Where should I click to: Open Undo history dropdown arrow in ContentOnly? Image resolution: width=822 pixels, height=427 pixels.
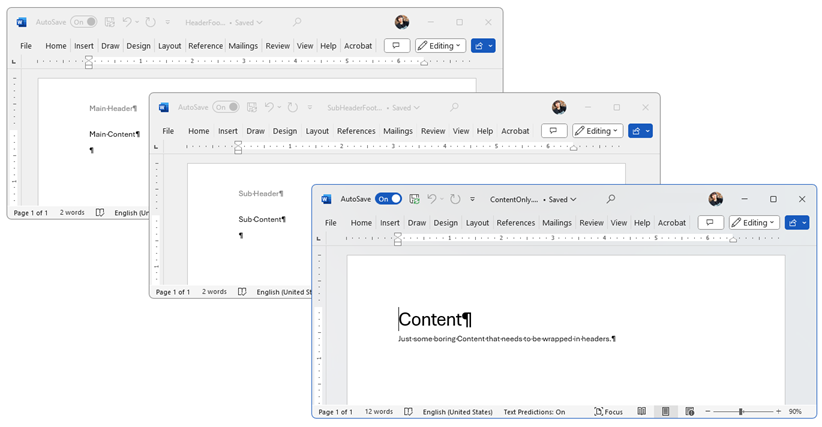coord(441,199)
